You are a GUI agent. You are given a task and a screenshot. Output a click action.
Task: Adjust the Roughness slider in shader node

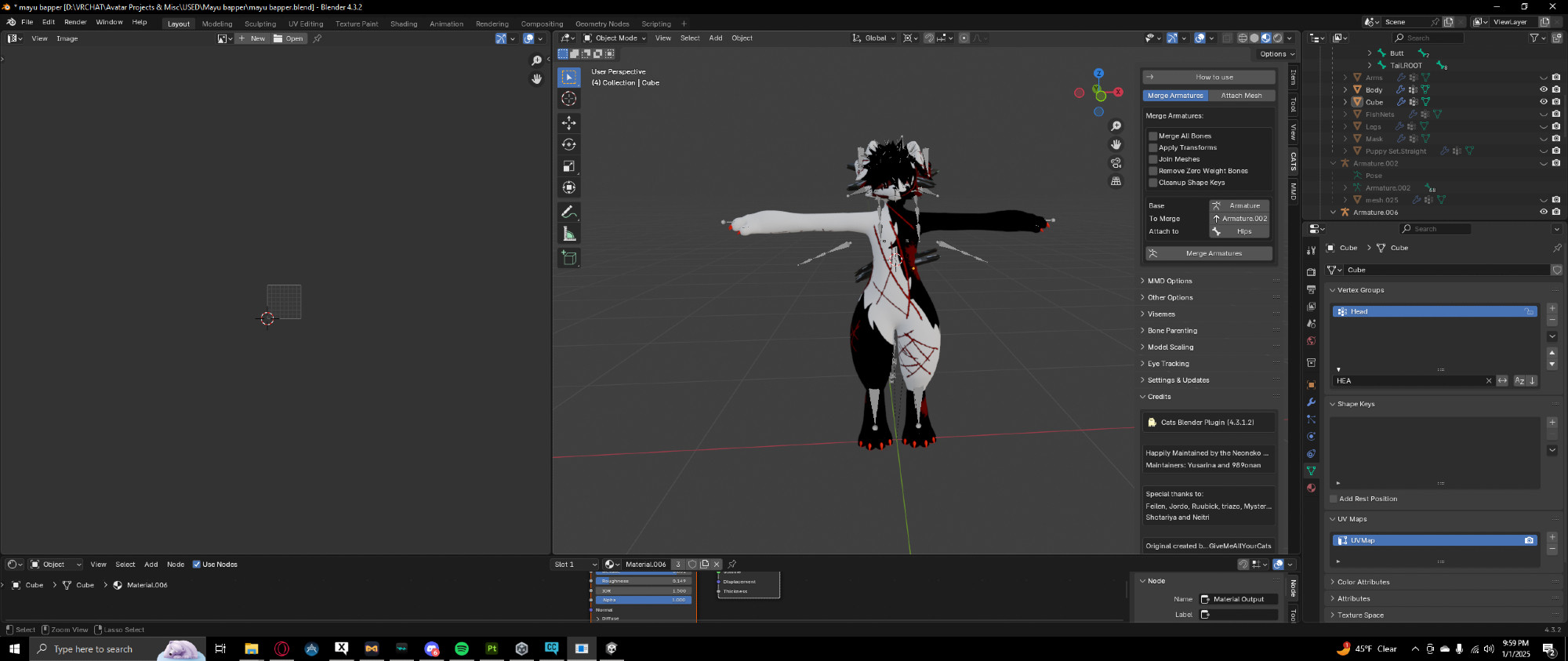(644, 581)
